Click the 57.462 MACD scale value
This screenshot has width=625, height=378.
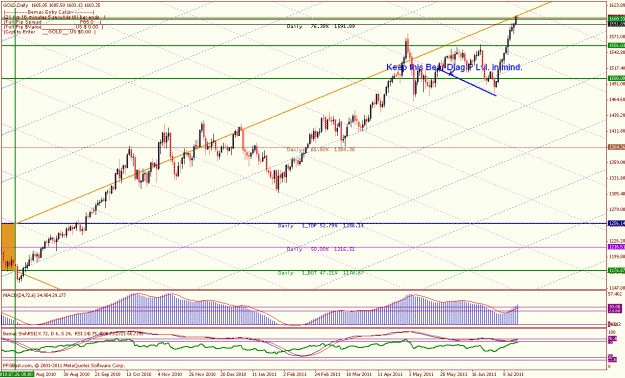click(x=616, y=294)
